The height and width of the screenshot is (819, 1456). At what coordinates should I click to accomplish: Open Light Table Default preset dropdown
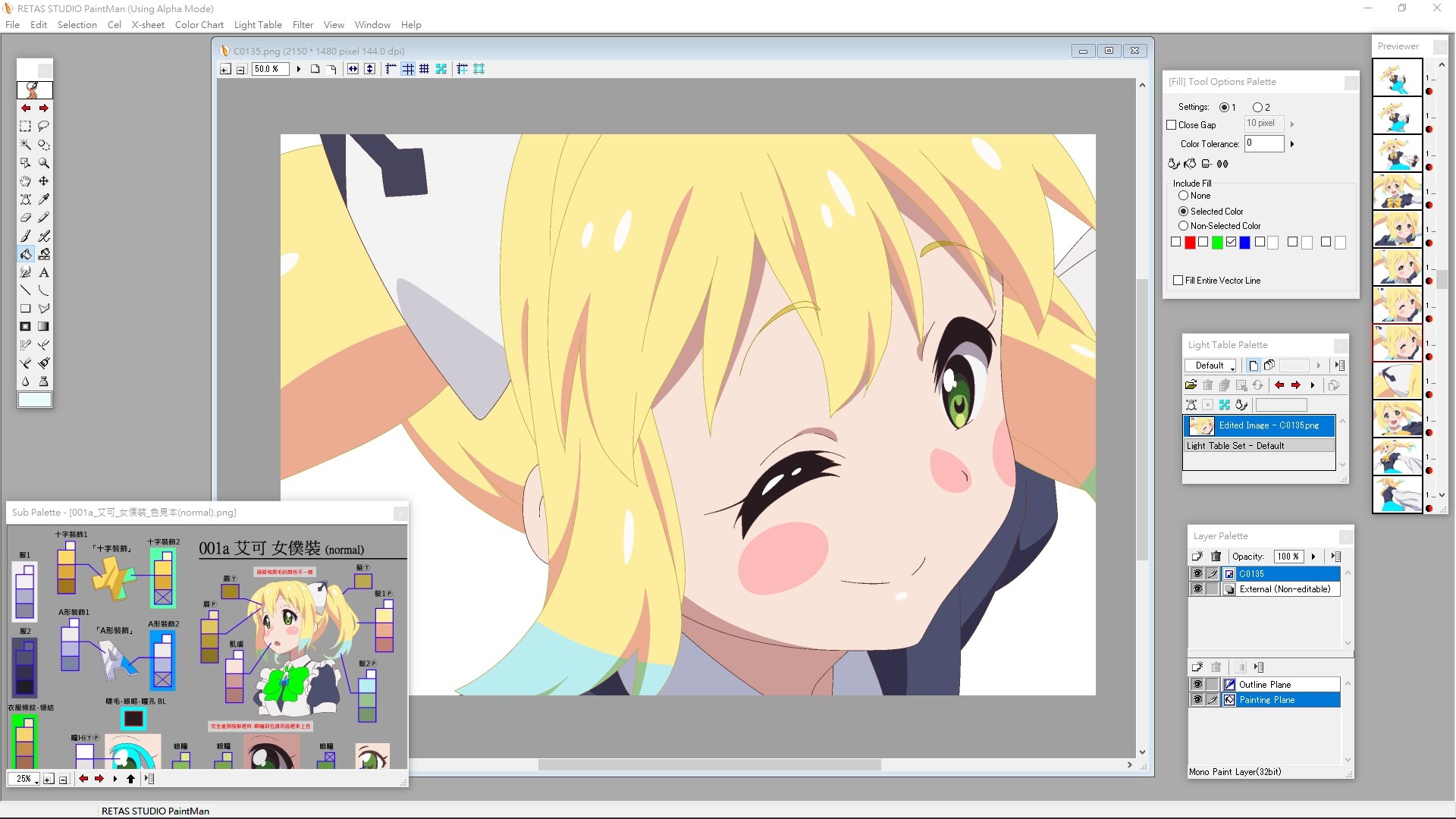(x=1210, y=366)
